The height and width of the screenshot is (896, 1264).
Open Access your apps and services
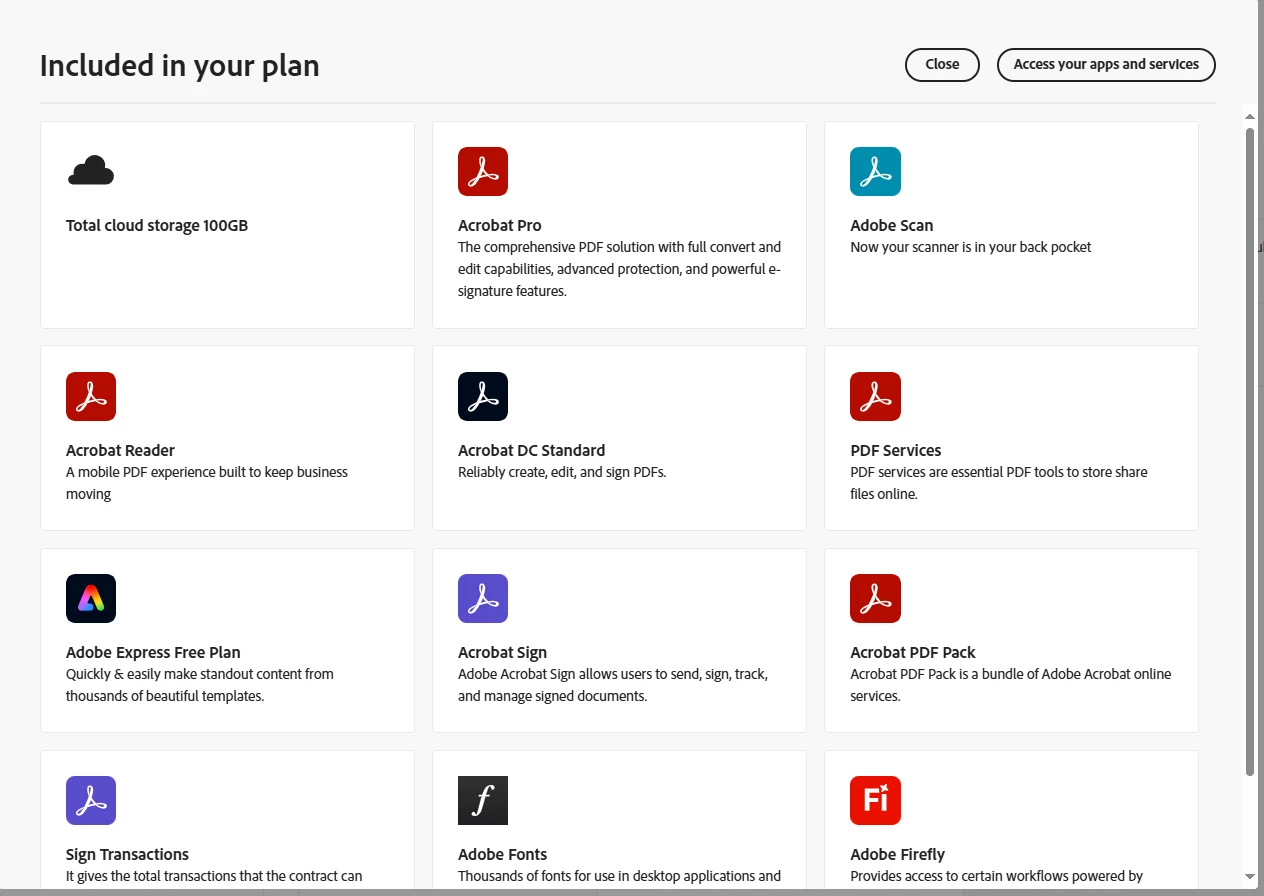pyautogui.click(x=1106, y=64)
